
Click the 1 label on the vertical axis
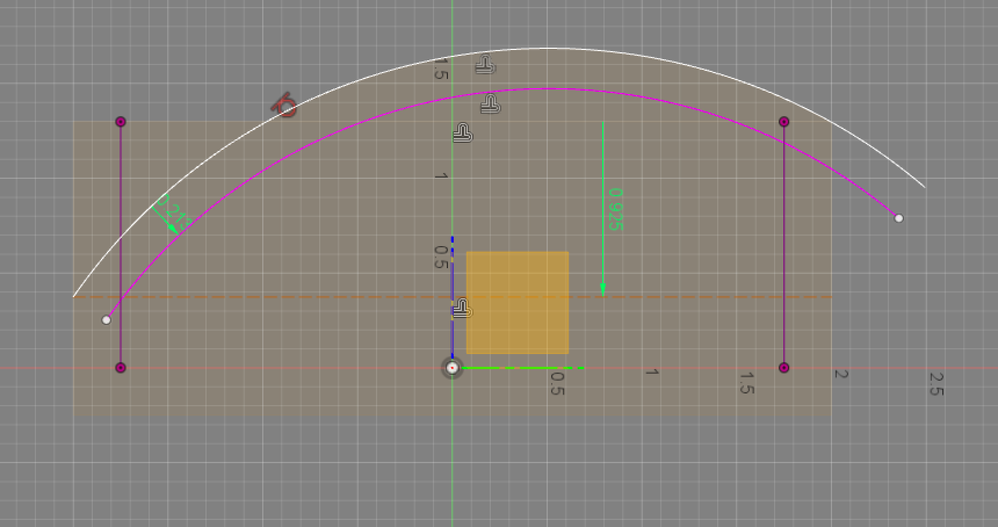coord(440,176)
